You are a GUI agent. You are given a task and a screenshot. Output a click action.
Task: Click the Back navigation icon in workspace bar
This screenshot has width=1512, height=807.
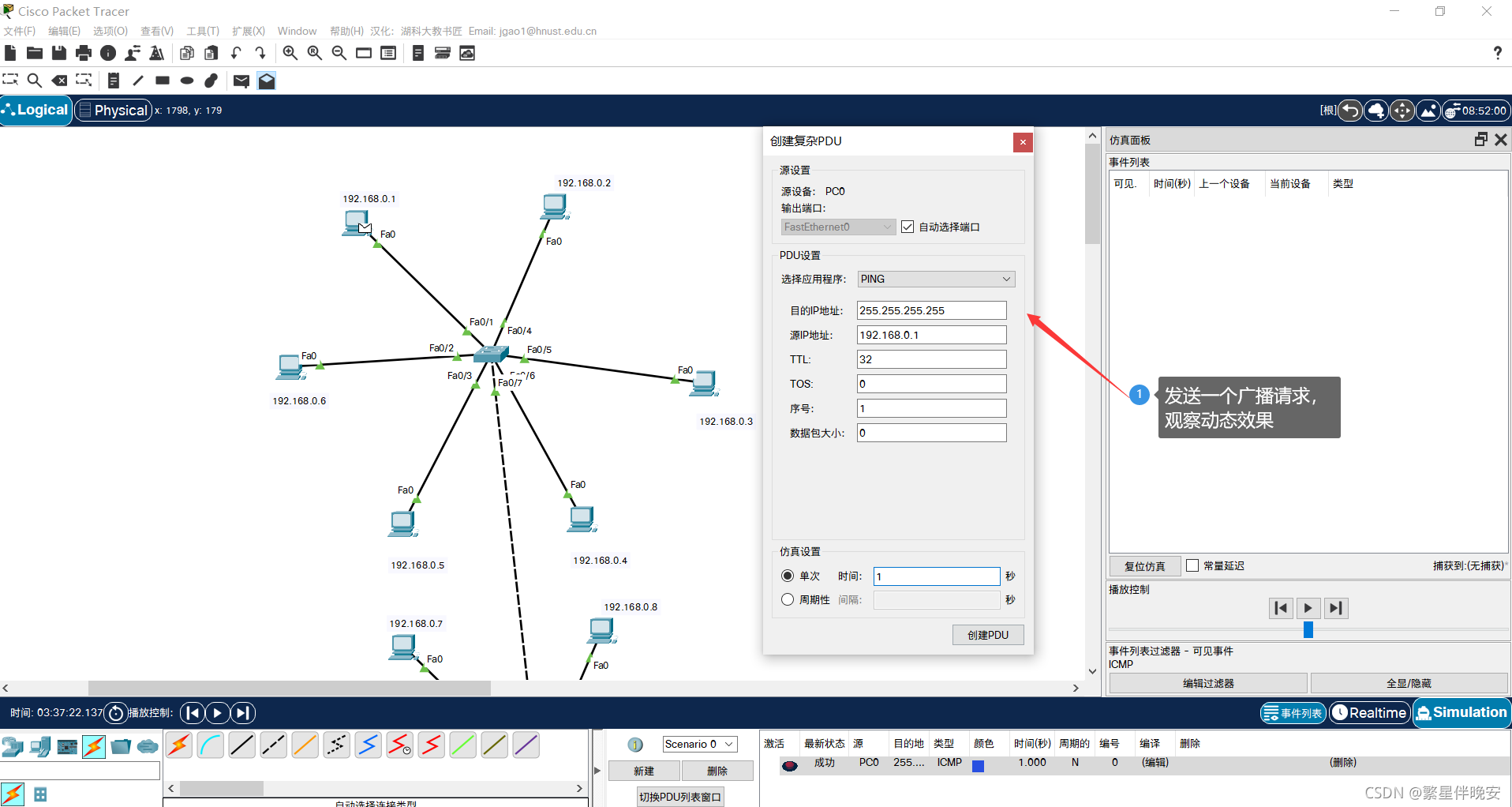(x=1350, y=111)
